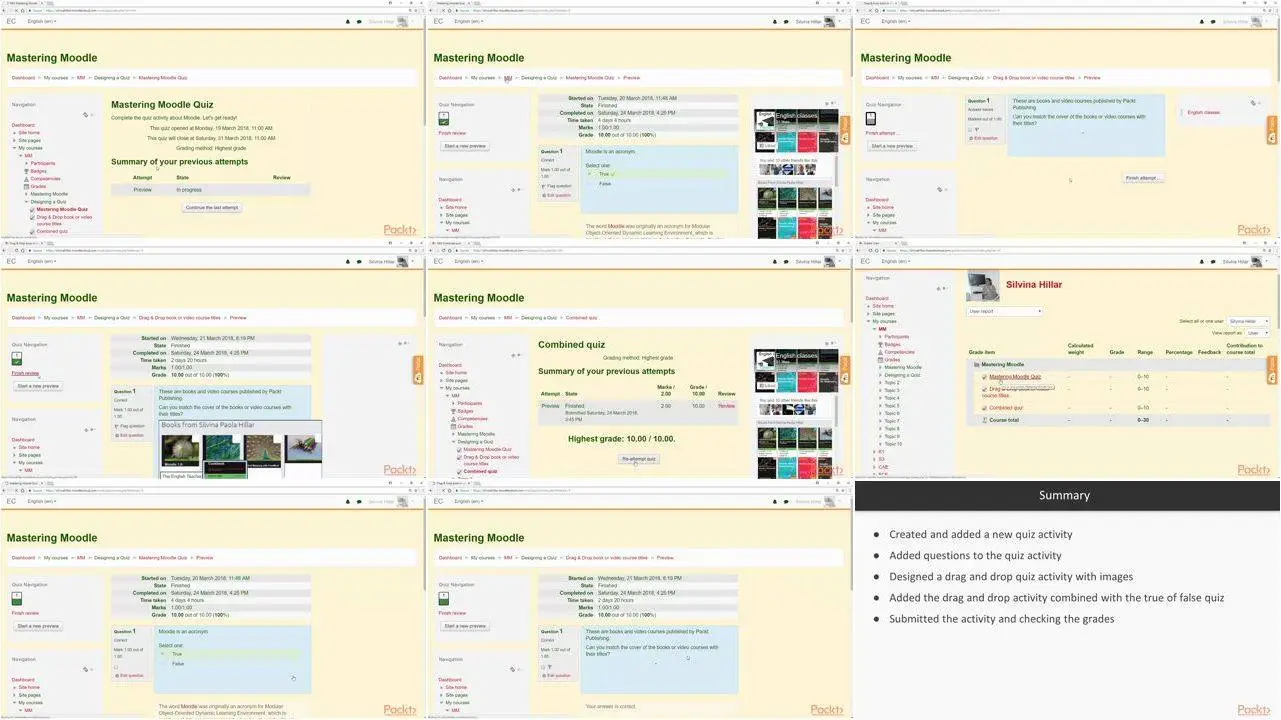Open Review link in Combined quiz attempts table
Screen dimensions: 1281x720
pos(726,406)
